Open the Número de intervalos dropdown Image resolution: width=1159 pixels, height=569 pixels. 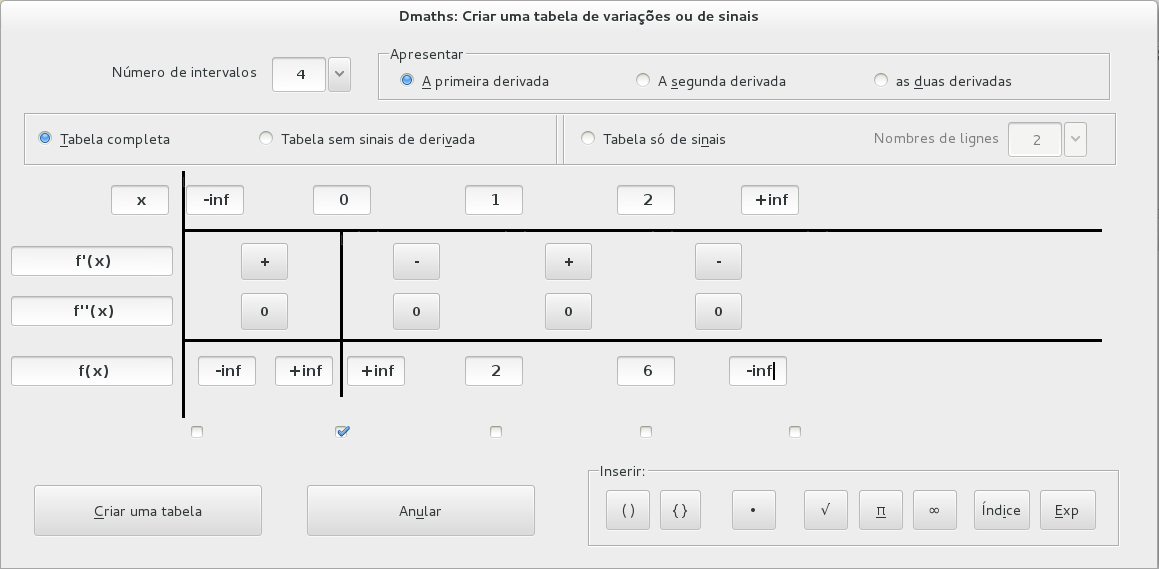pos(339,73)
